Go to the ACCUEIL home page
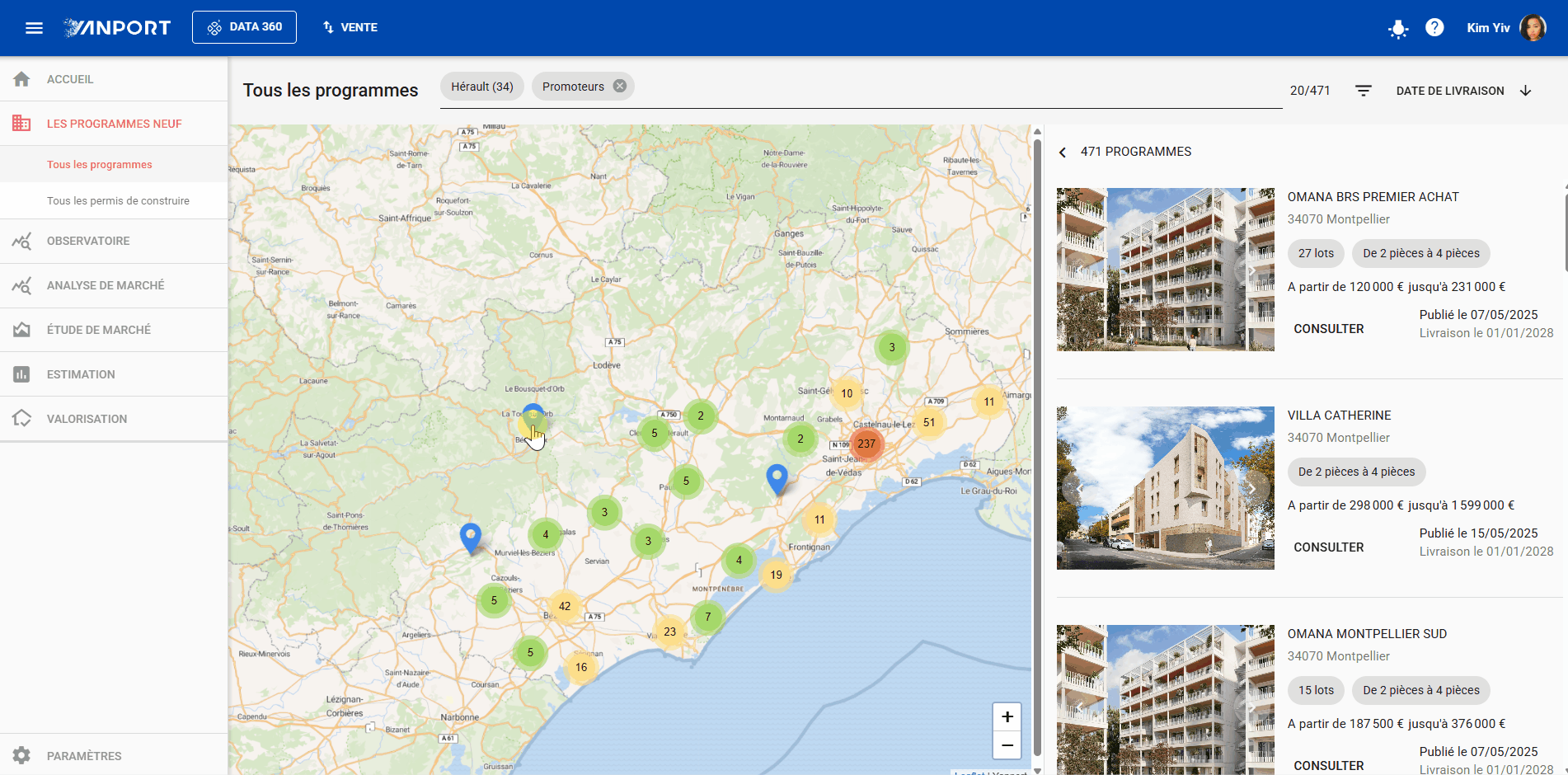The width and height of the screenshot is (1568, 775). 114,79
